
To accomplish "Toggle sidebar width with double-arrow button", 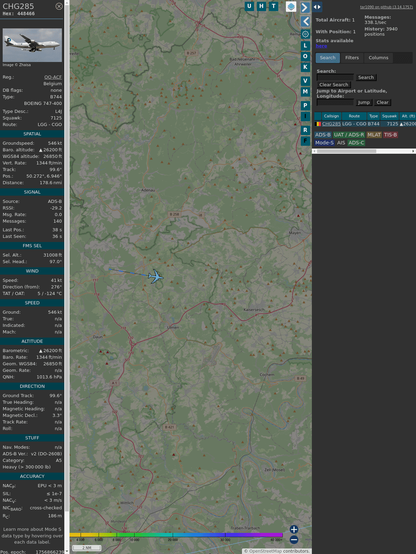I will point(317,7).
